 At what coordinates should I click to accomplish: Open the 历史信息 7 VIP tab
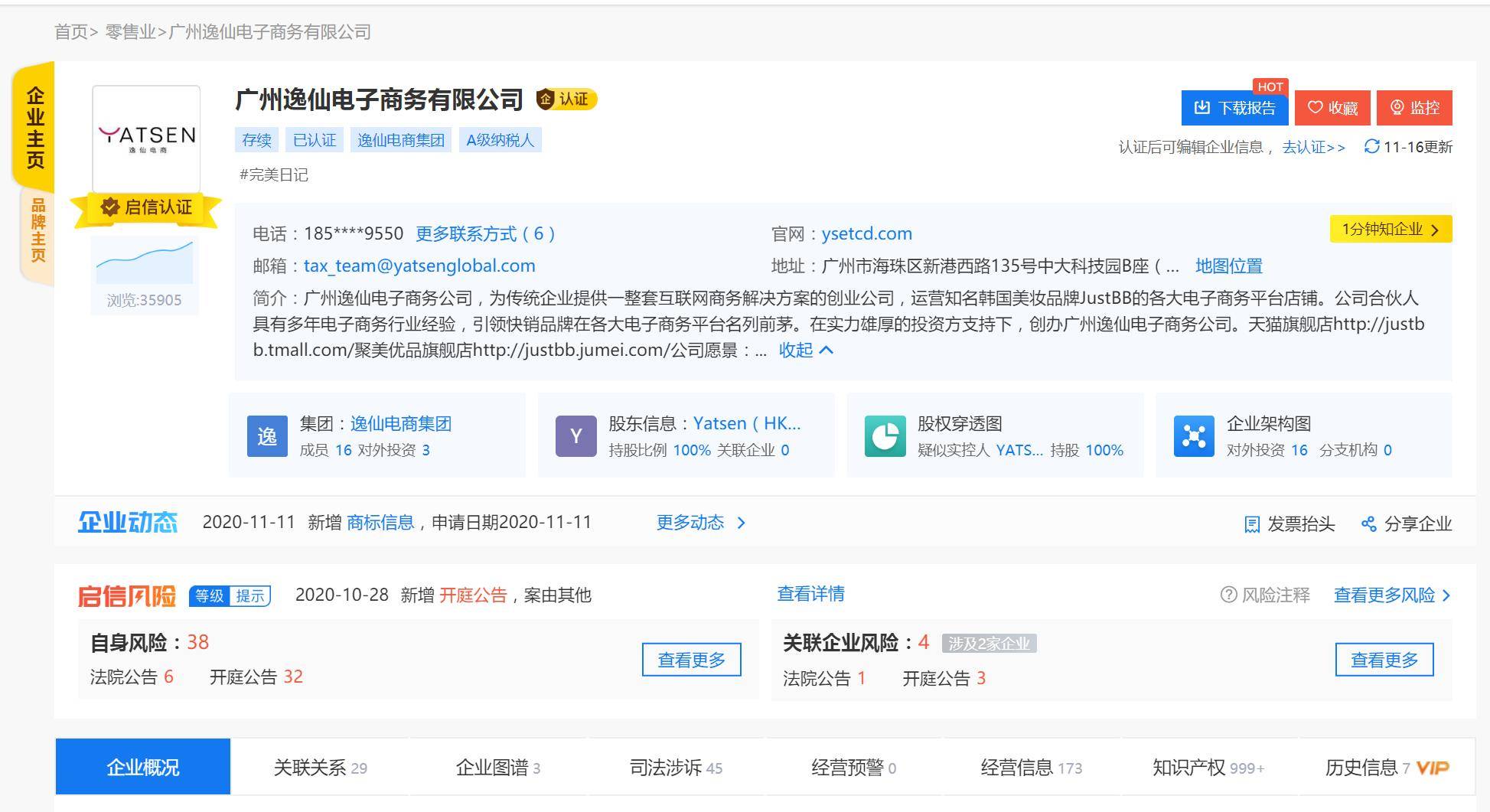[x=1387, y=767]
